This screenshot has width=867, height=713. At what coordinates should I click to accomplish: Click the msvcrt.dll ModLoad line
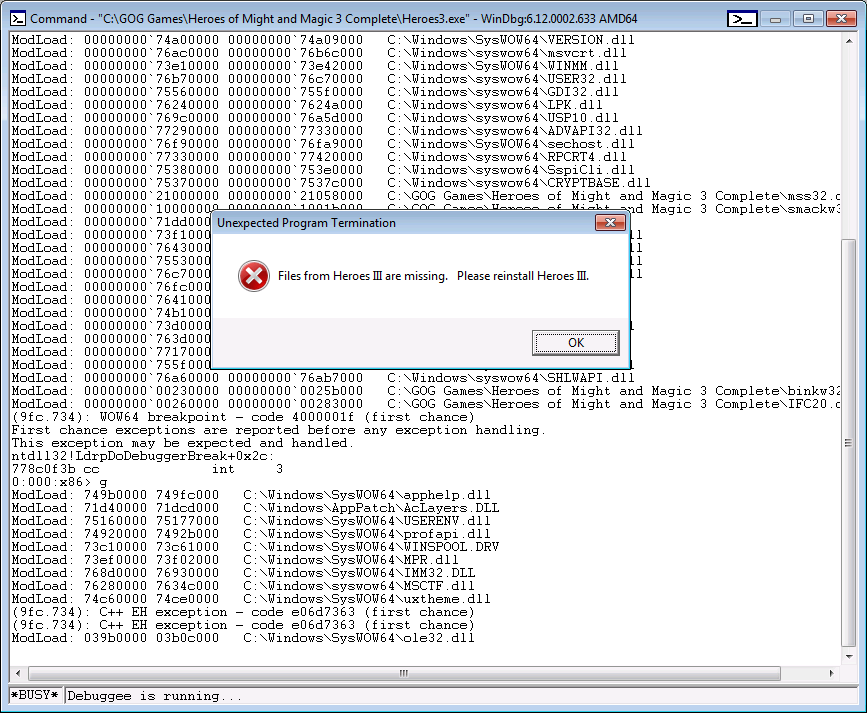319,53
